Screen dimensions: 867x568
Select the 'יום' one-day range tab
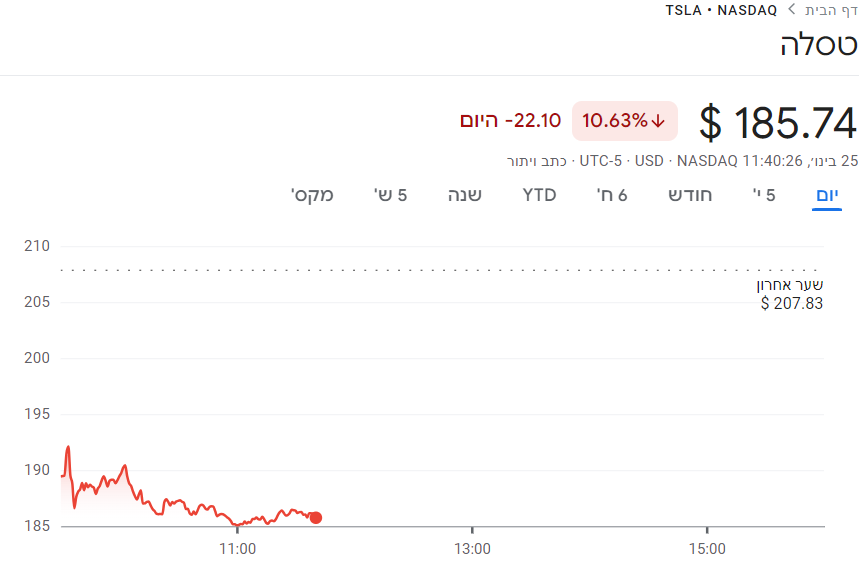tap(827, 194)
